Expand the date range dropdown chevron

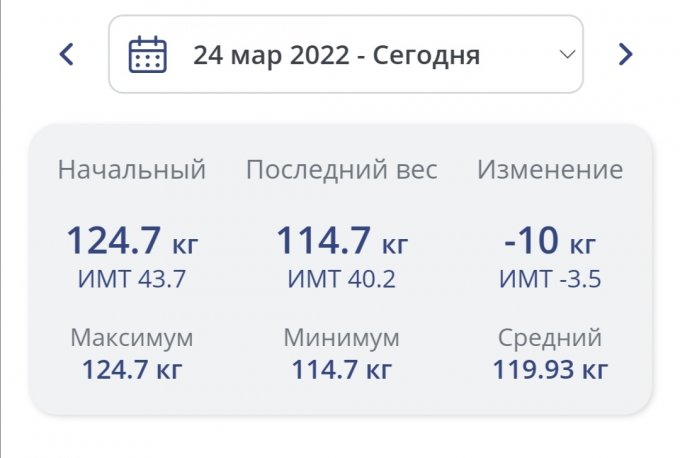pos(567,54)
